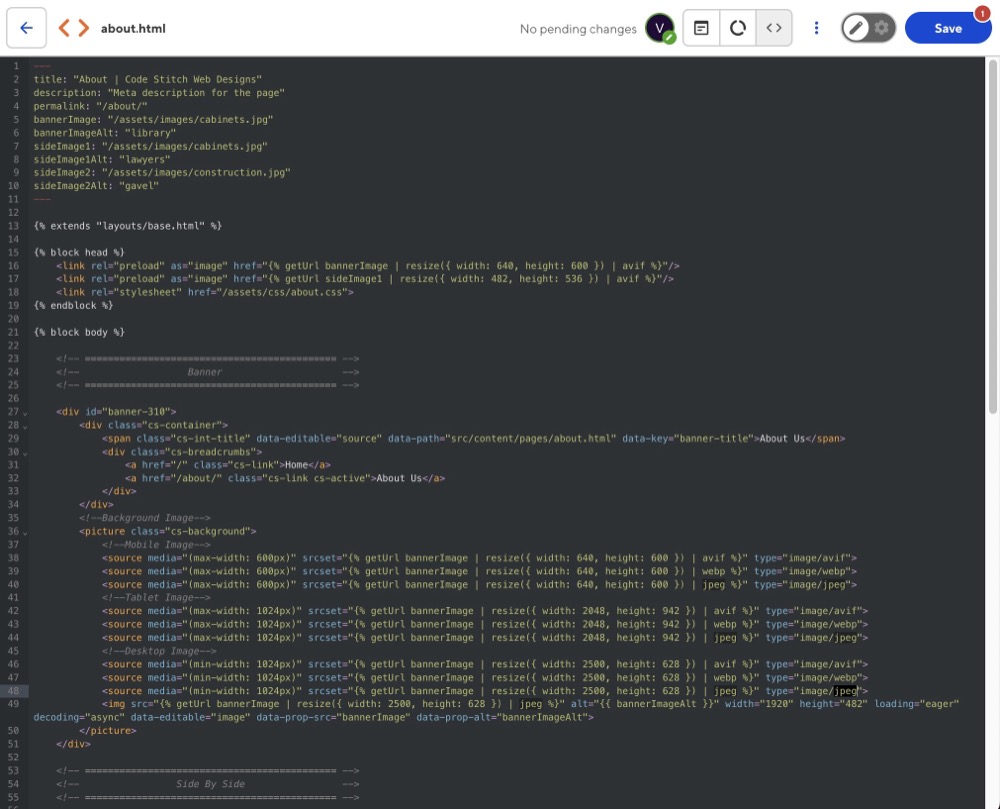Click line number 1 in the gutter

click(16, 65)
